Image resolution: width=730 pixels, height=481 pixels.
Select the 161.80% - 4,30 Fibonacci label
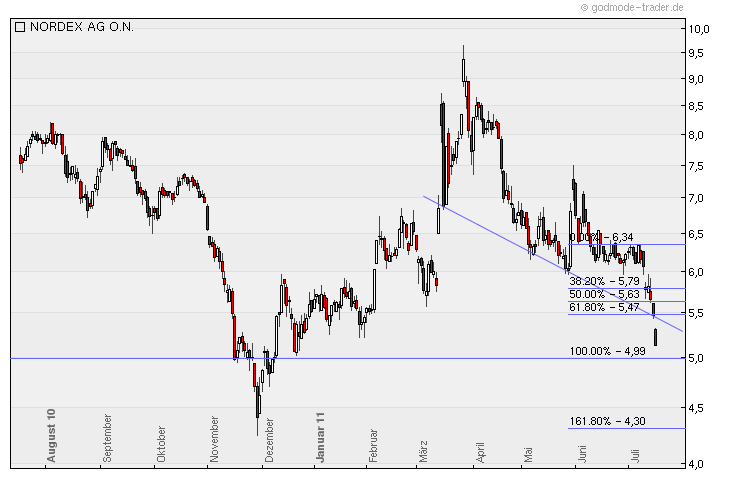point(608,421)
